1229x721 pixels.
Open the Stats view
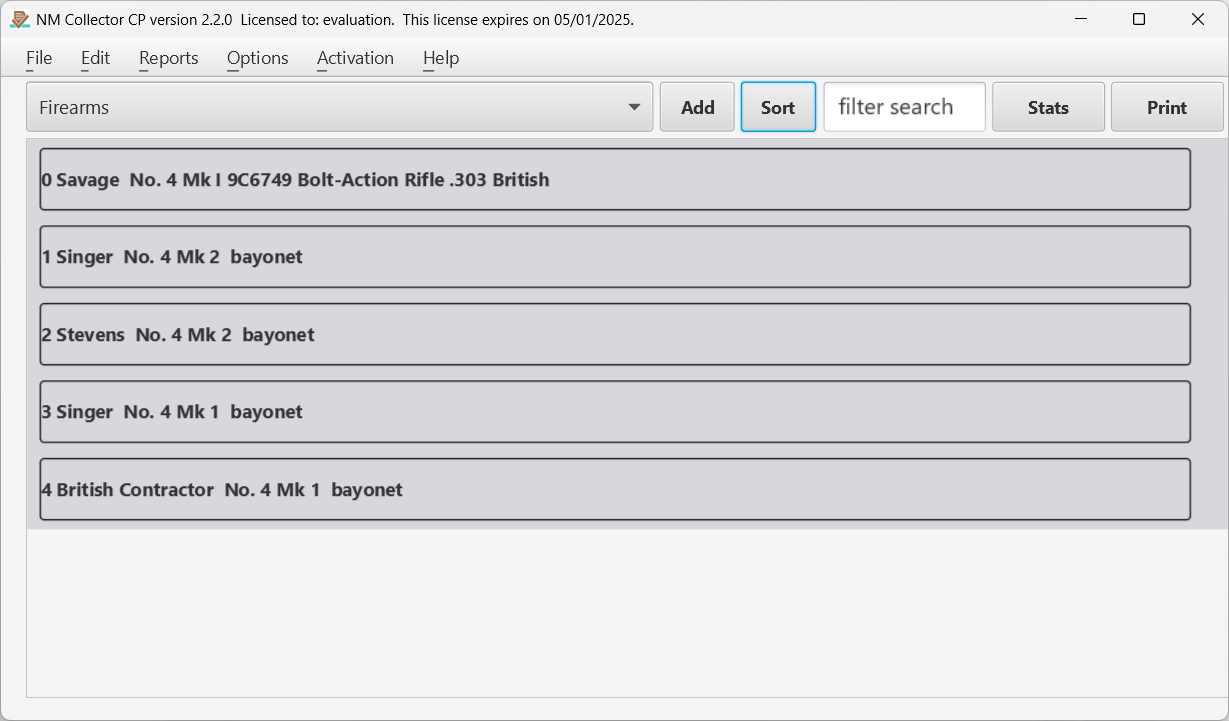(1048, 107)
